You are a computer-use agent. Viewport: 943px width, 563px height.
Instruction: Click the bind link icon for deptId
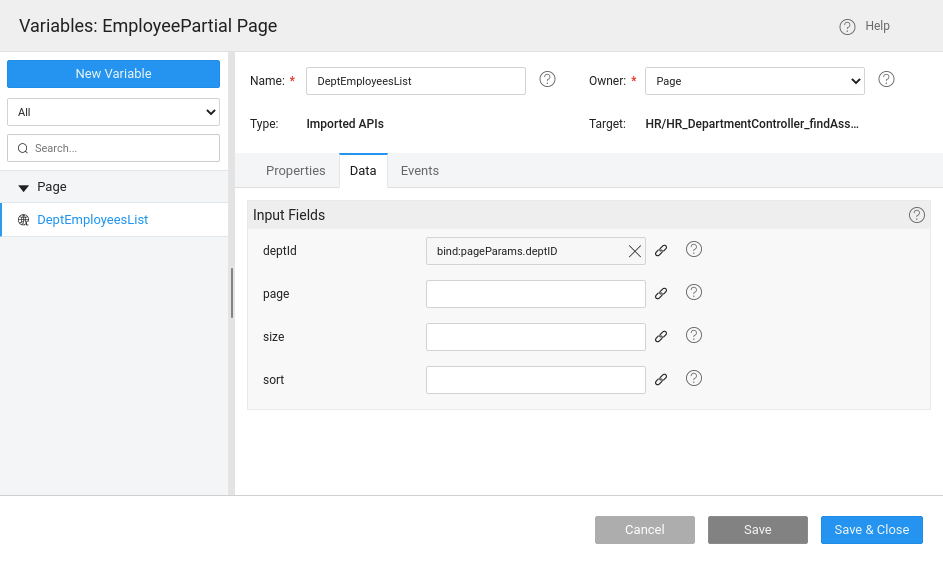661,251
